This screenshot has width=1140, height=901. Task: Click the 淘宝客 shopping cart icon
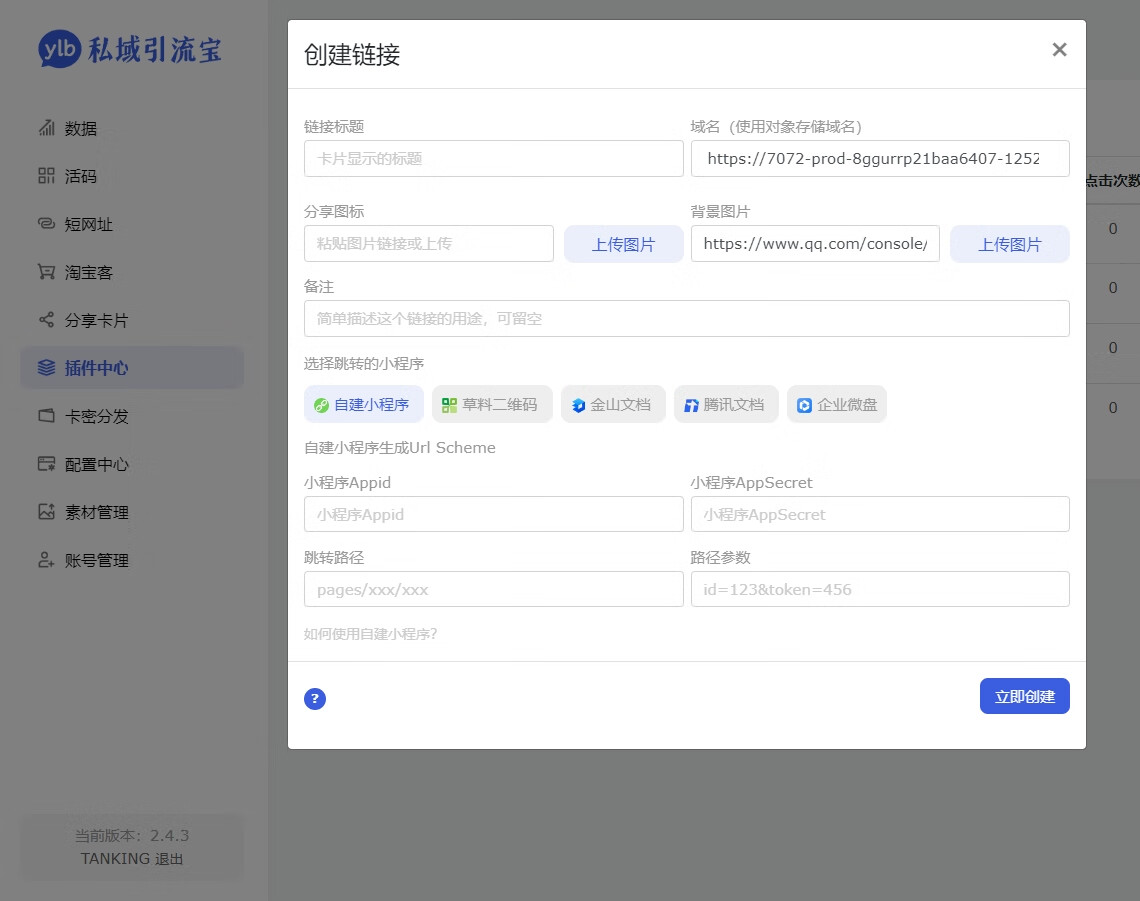46,272
